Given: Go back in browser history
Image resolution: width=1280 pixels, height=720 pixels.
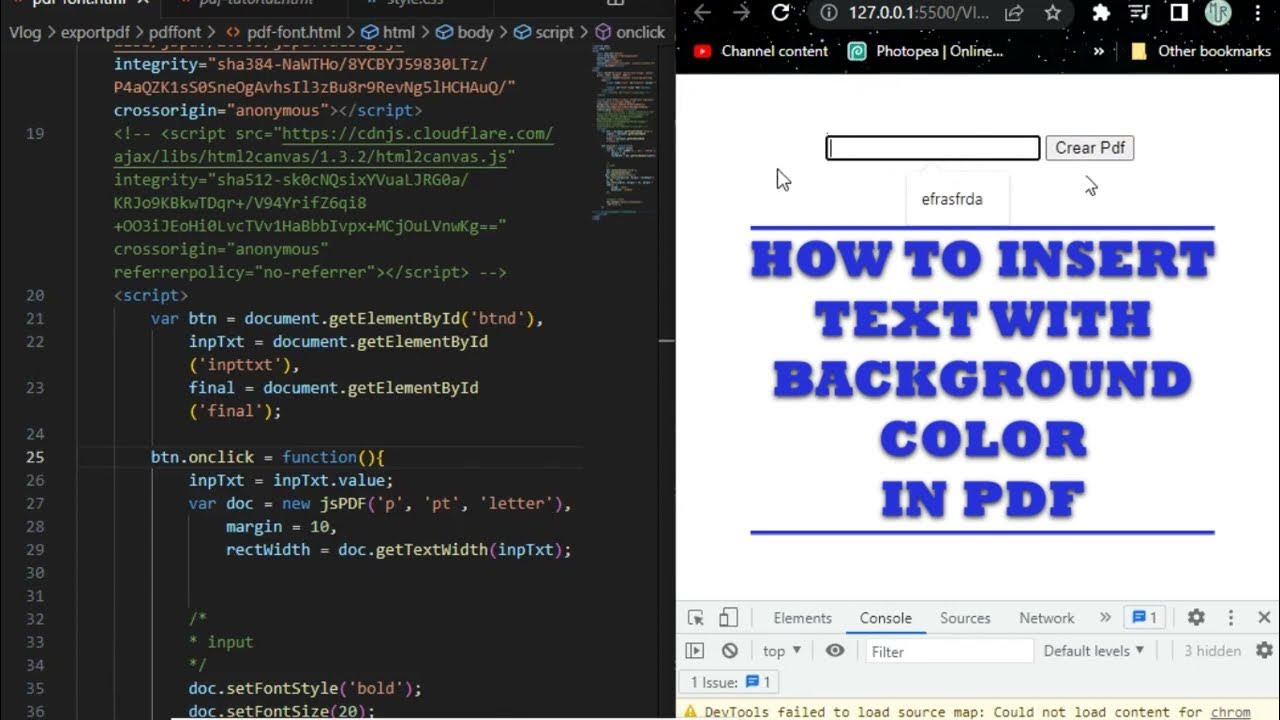Looking at the screenshot, I should [x=702, y=13].
